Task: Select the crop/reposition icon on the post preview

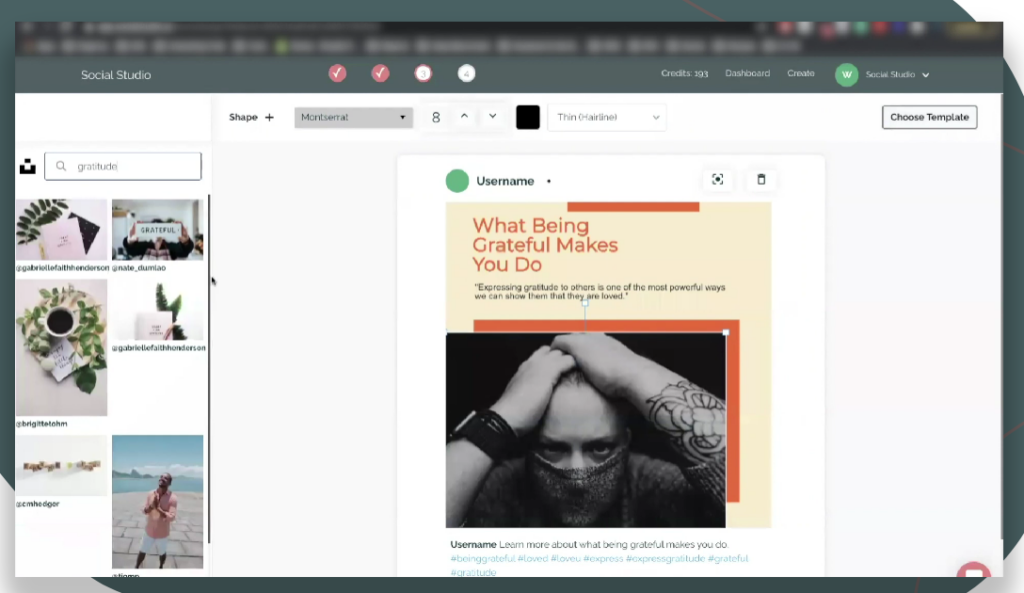Action: pos(718,180)
